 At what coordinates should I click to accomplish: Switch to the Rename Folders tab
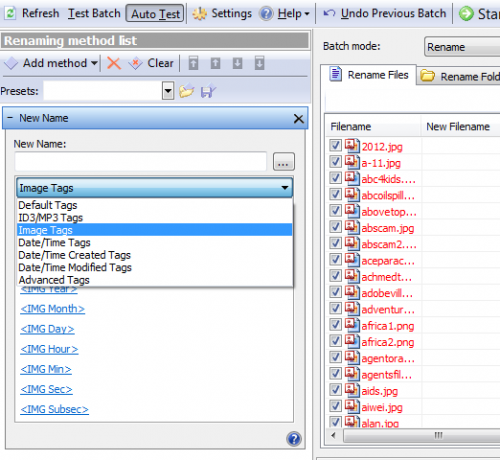[x=459, y=76]
